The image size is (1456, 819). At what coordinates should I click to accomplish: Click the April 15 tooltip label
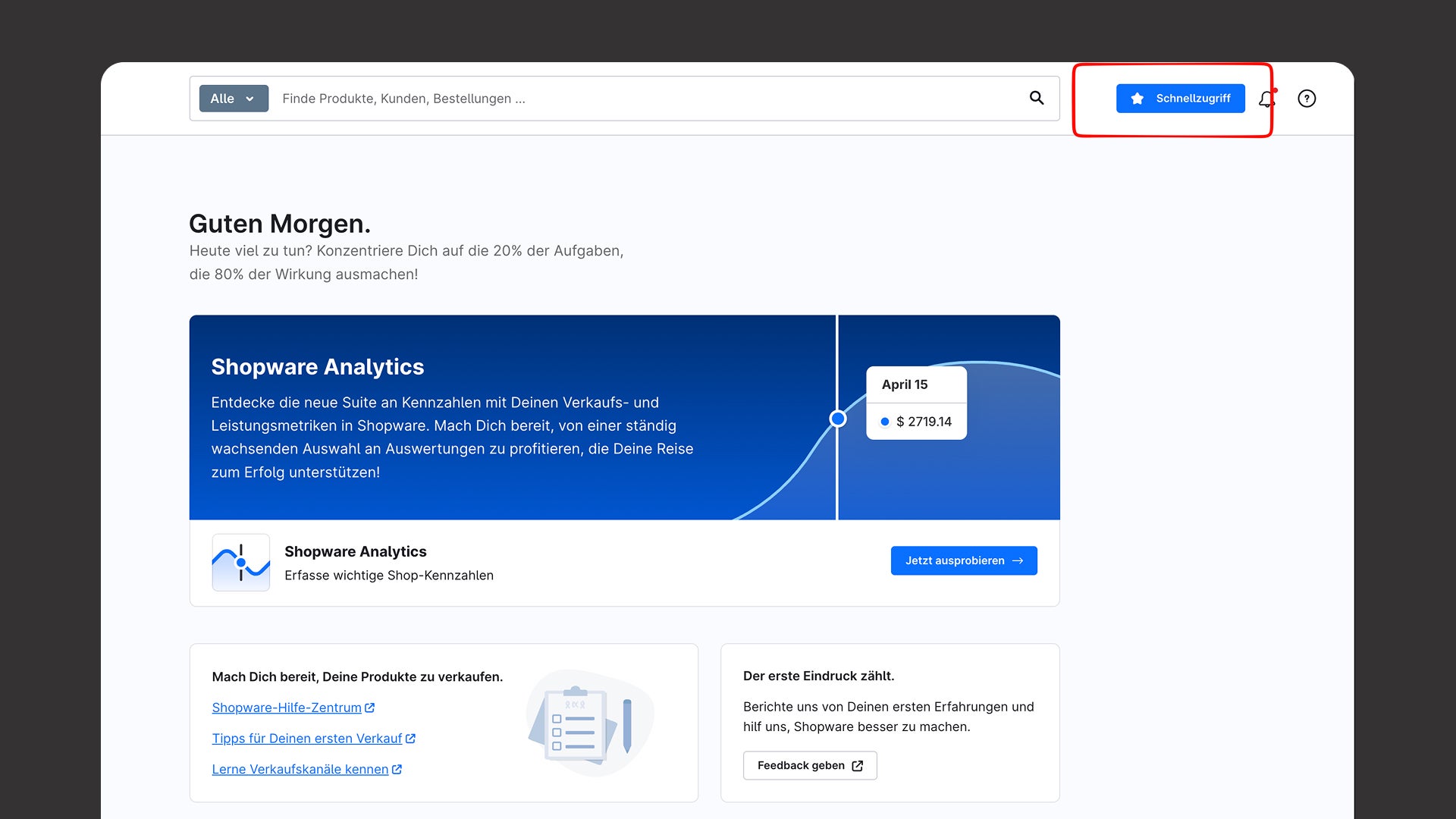(905, 384)
